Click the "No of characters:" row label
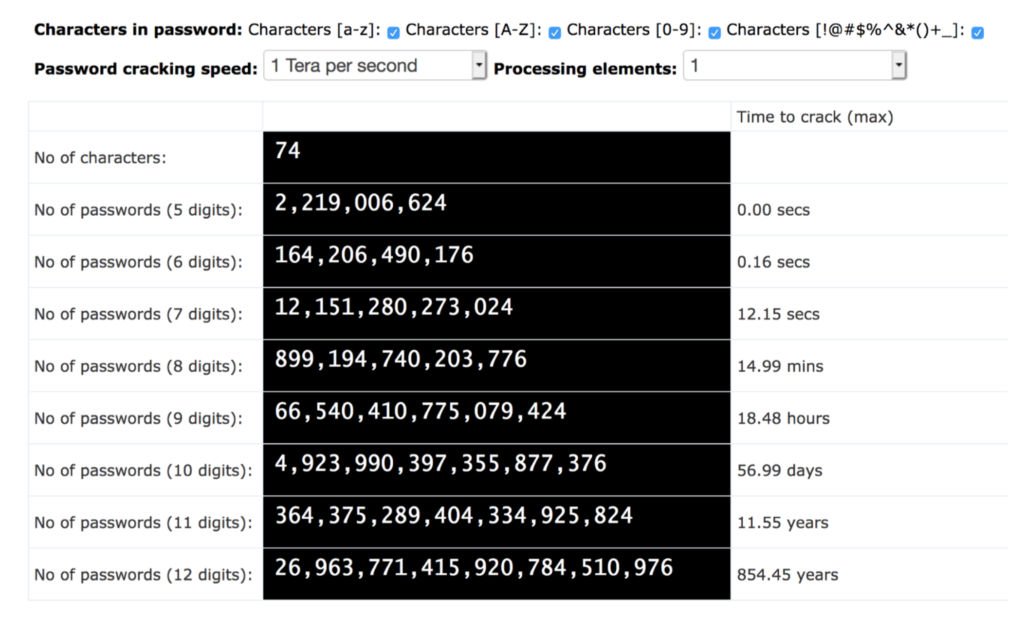Viewport: 1024px width, 640px height. (100, 158)
